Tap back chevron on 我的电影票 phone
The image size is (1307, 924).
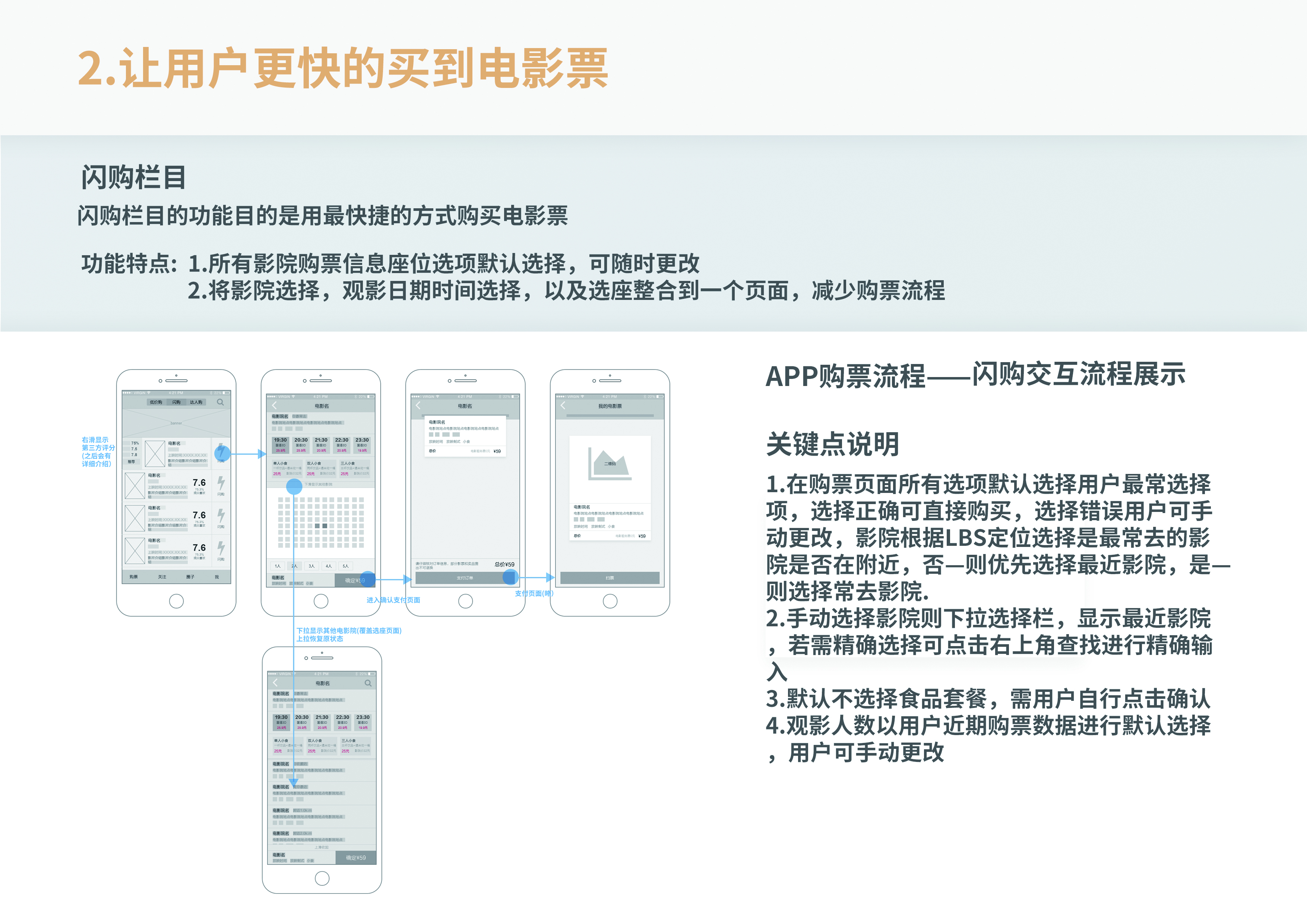point(563,405)
